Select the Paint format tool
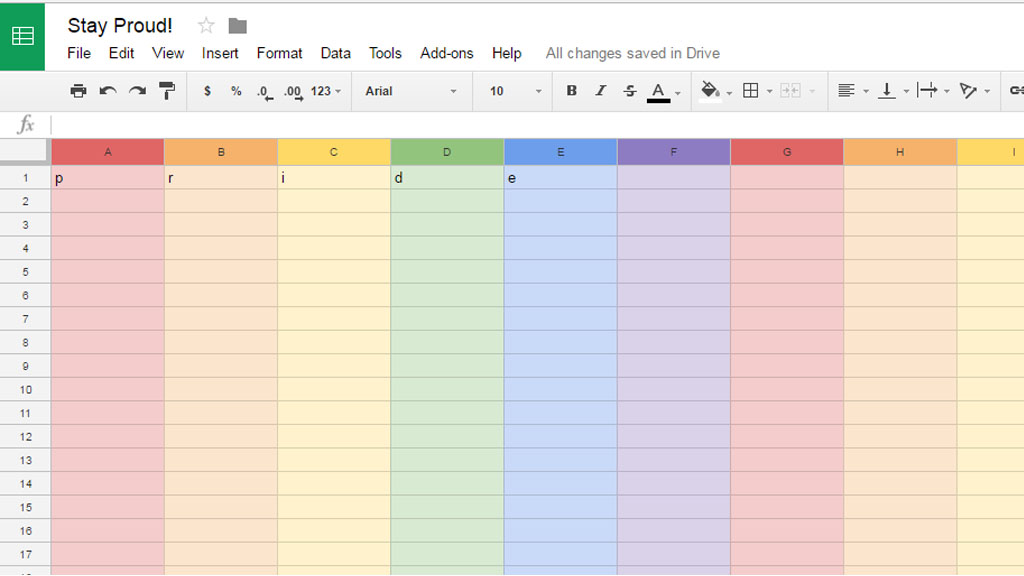Screen dimensions: 1024x576 [x=167, y=90]
